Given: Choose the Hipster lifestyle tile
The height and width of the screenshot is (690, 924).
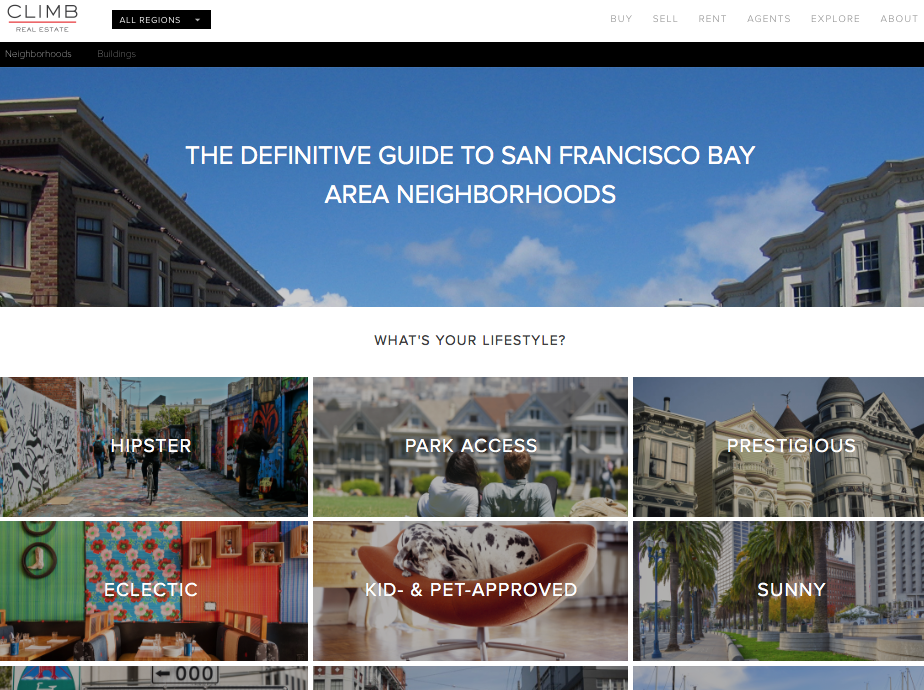Looking at the screenshot, I should 154,447.
